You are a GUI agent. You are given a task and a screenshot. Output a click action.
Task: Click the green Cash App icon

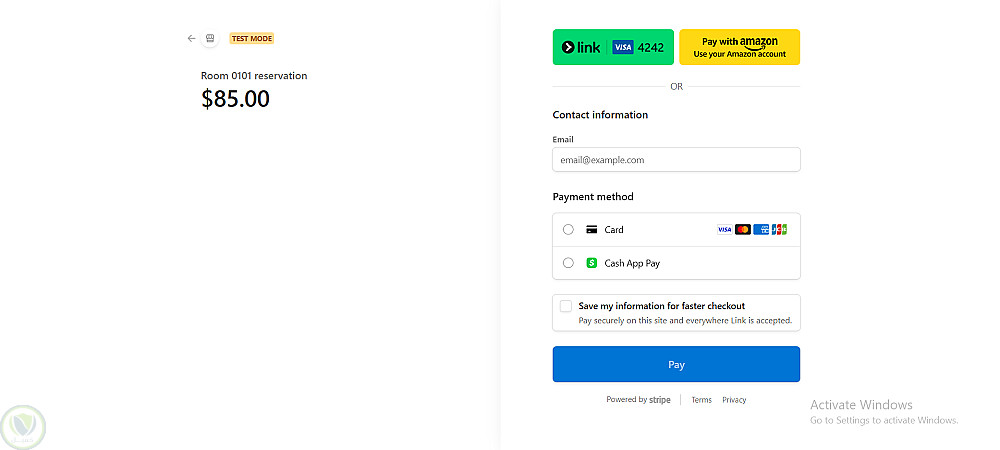click(592, 263)
